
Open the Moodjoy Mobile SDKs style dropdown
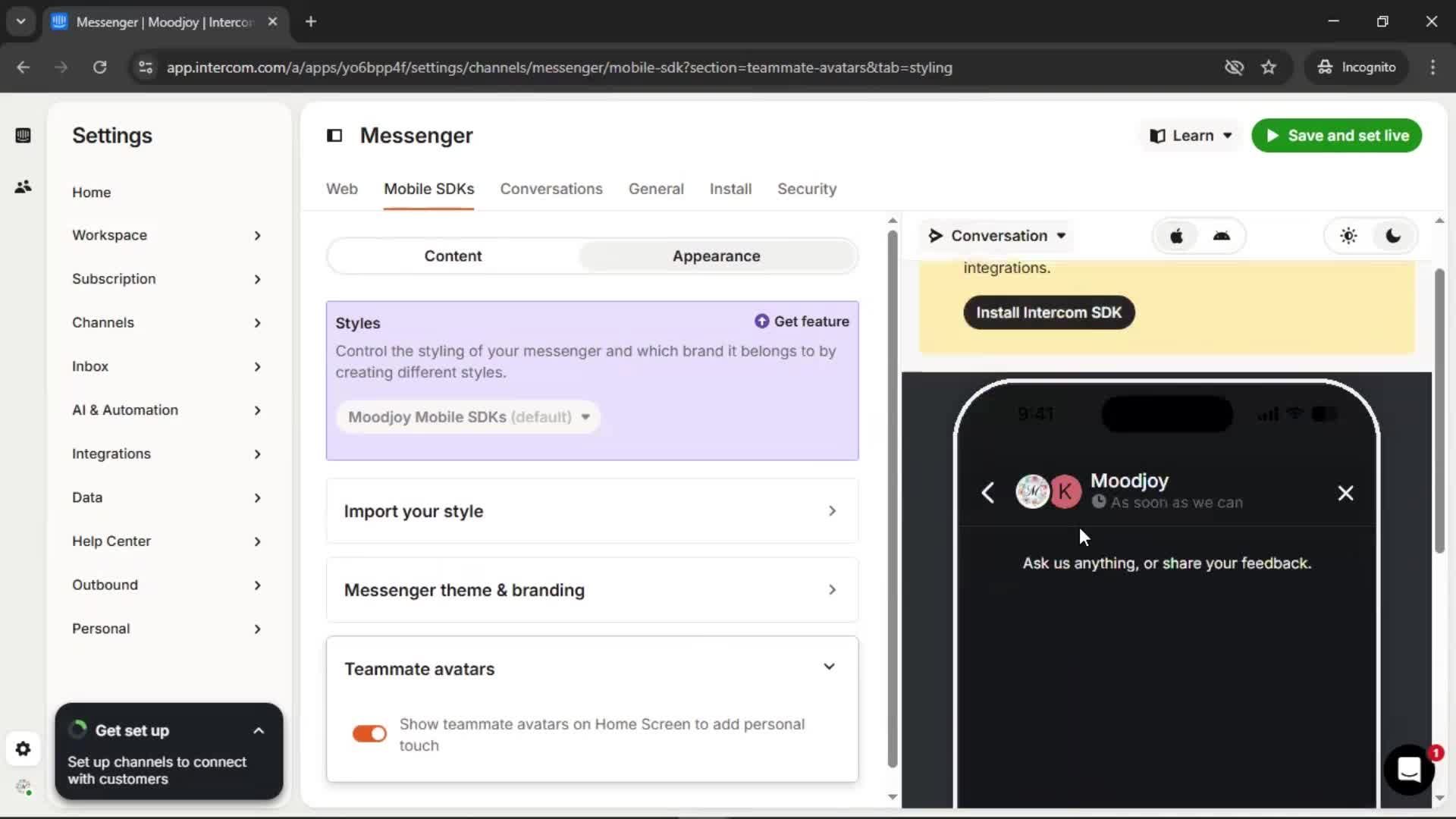469,417
